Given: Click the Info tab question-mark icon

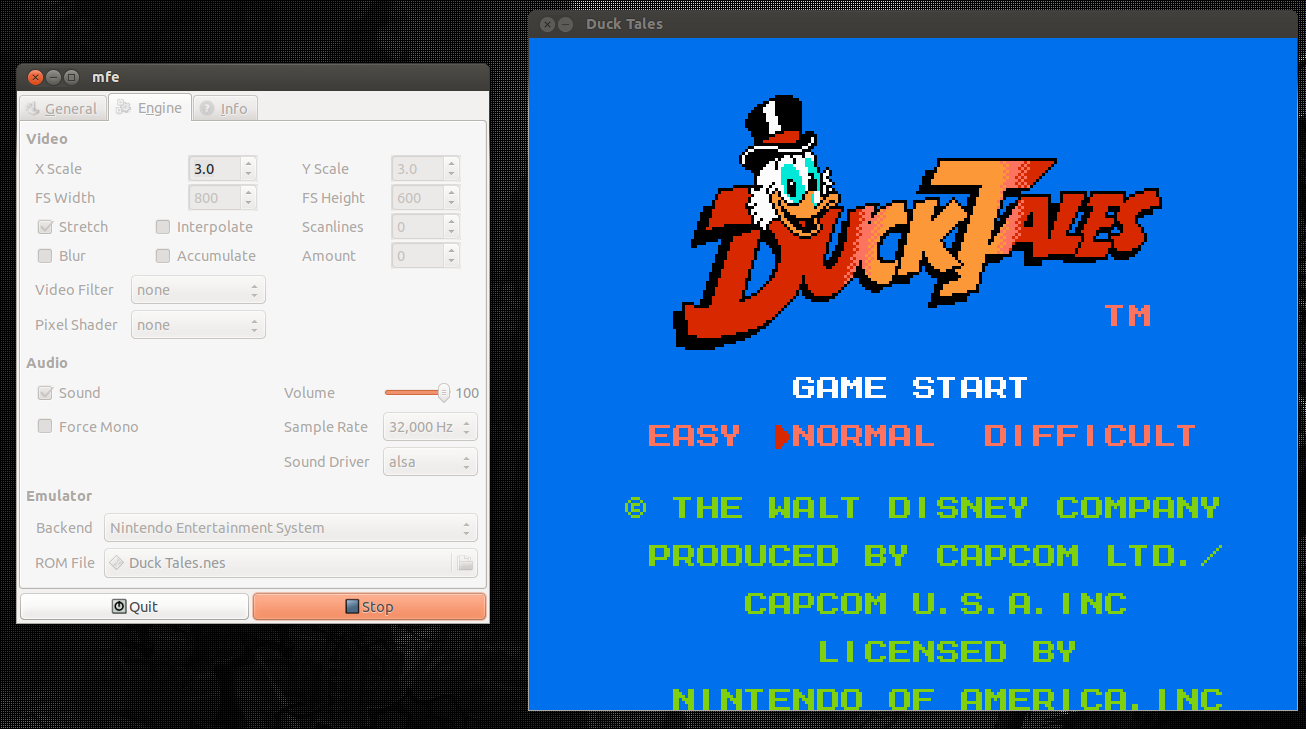Looking at the screenshot, I should coord(207,108).
